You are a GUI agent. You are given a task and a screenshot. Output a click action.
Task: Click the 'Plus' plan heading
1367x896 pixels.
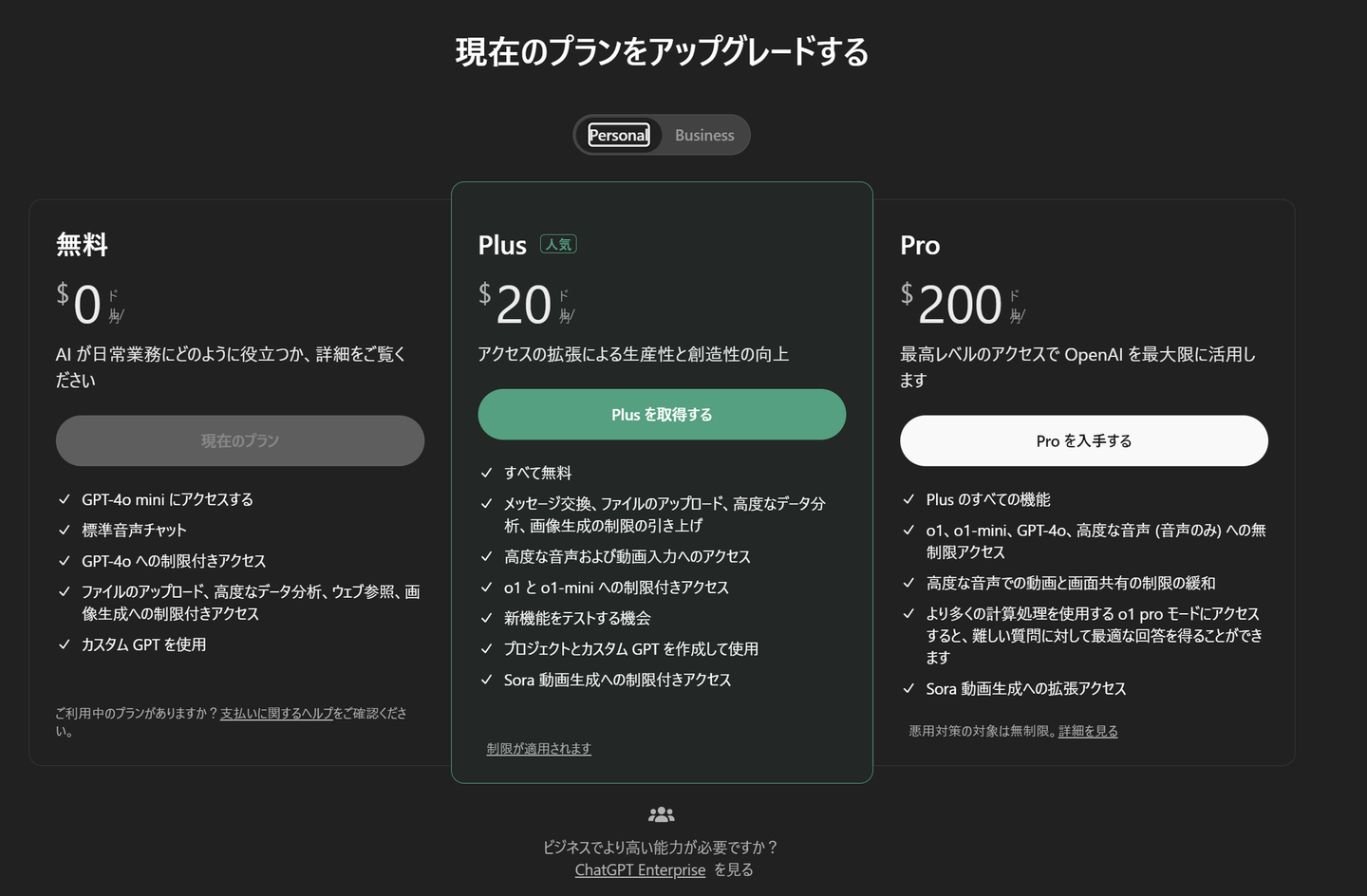coord(502,246)
